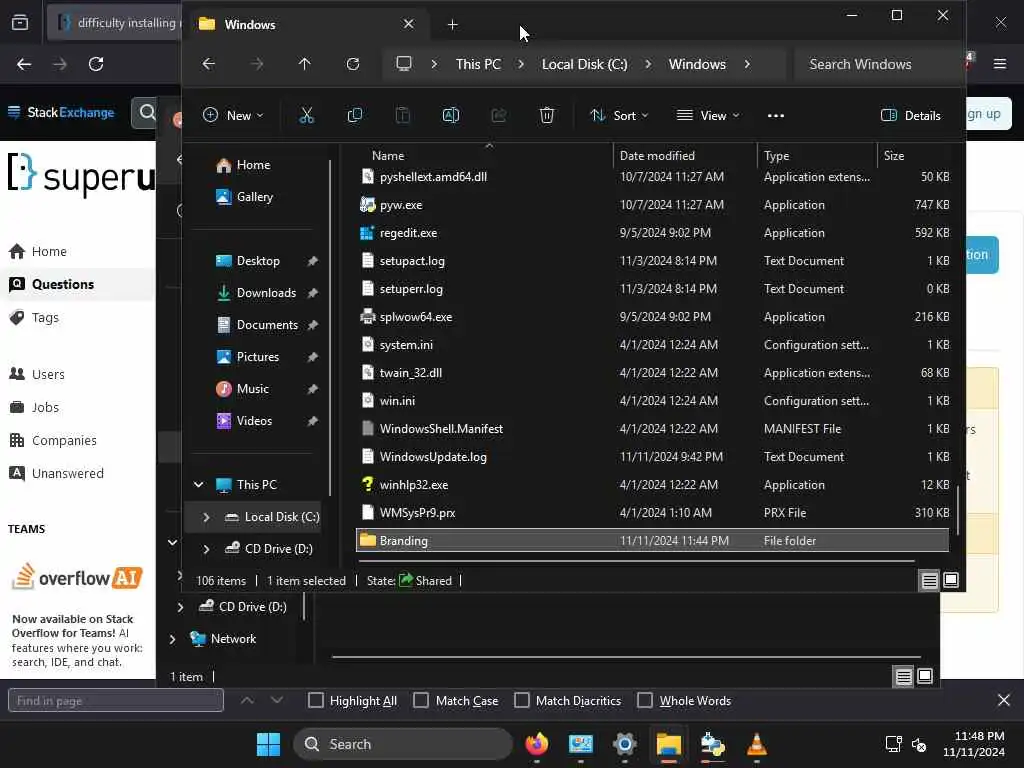Viewport: 1024px width, 768px height.
Task: Open File Explorer from the taskbar
Action: pyautogui.click(x=669, y=744)
